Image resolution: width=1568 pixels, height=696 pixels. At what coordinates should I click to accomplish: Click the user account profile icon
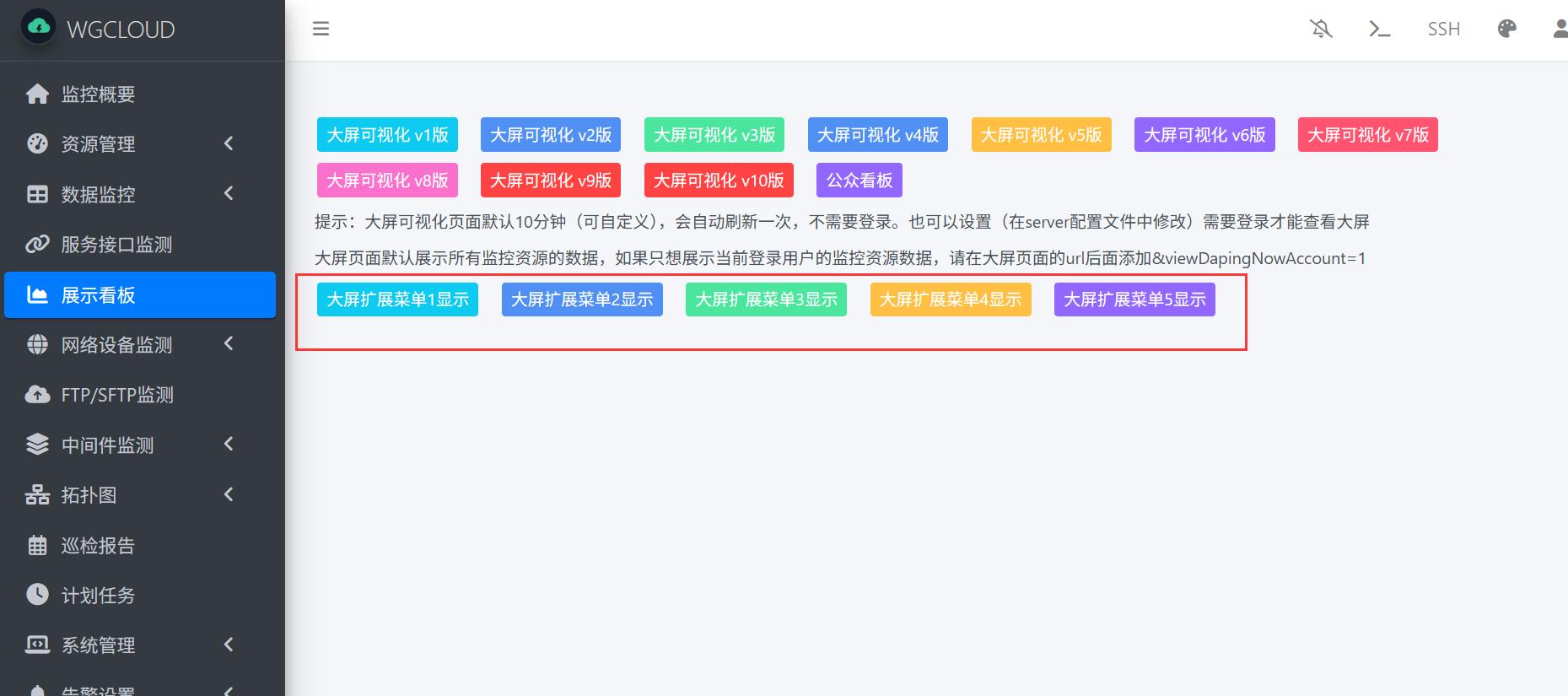point(1560,29)
